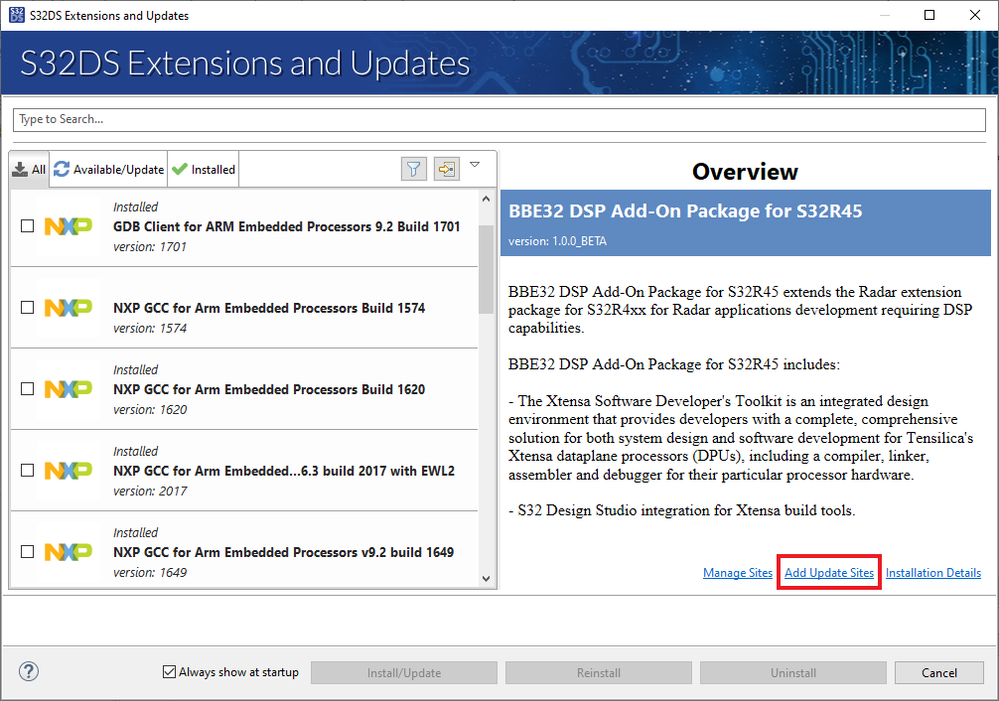The image size is (999, 701).
Task: Check the build 2017 with EWL2 checkbox
Action: tap(27, 470)
